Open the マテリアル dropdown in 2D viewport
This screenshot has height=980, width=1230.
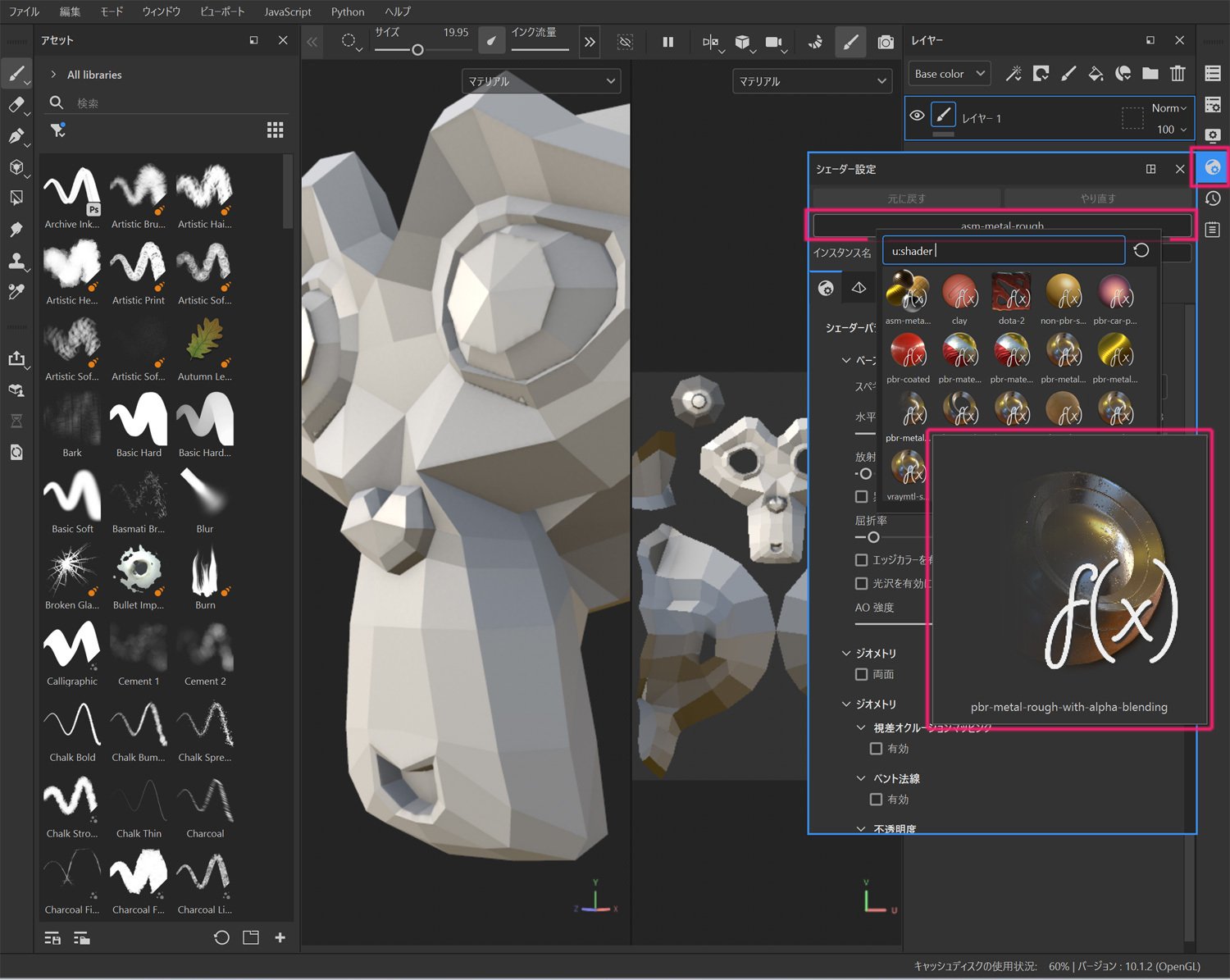[x=812, y=81]
